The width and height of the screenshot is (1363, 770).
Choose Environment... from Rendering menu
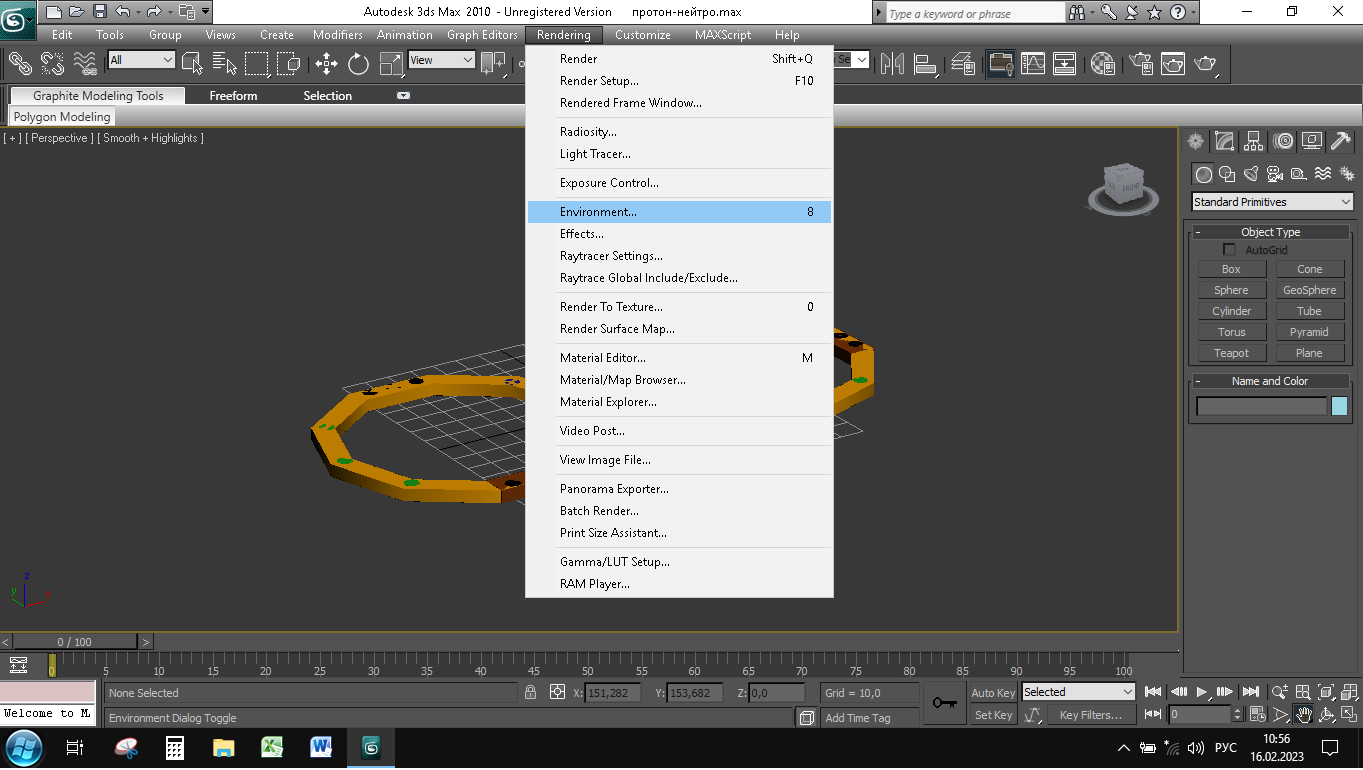click(680, 212)
